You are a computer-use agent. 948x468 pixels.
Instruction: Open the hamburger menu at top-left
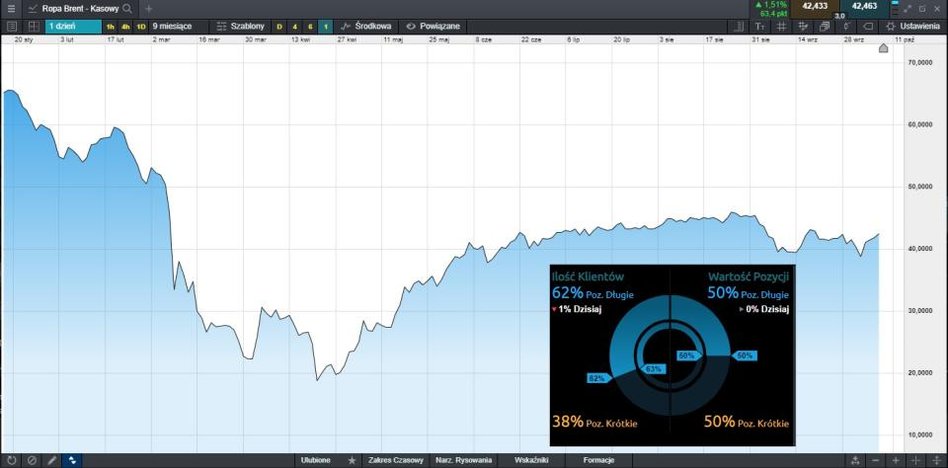pos(10,8)
